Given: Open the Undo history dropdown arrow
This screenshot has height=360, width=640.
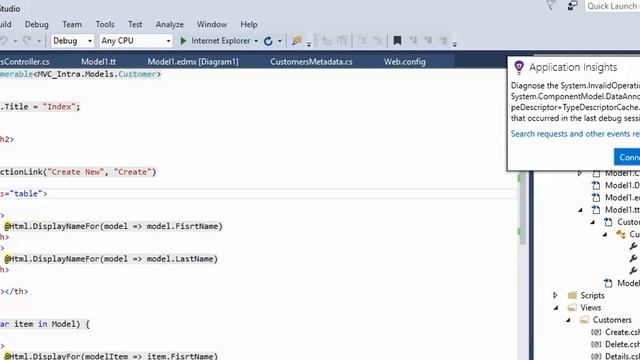Looking at the screenshot, I should (x=15, y=41).
